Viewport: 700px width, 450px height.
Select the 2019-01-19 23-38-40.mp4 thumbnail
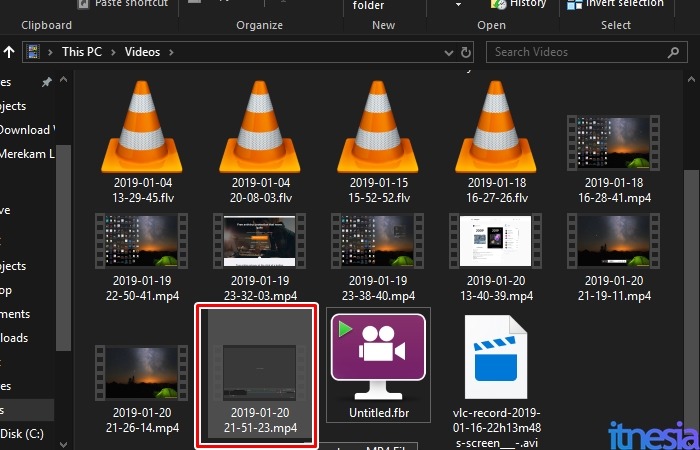[377, 241]
